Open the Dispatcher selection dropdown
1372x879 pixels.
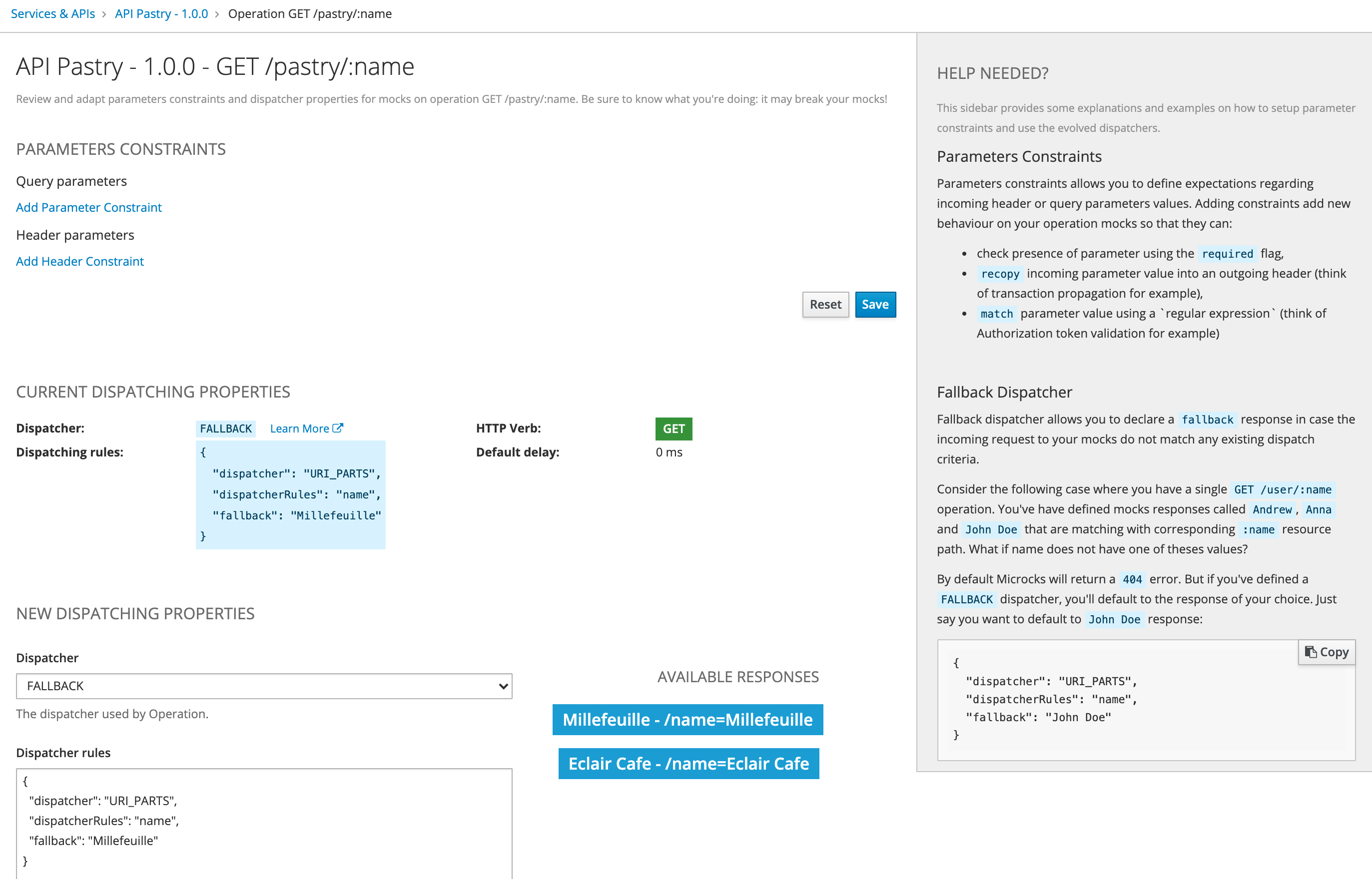click(264, 686)
